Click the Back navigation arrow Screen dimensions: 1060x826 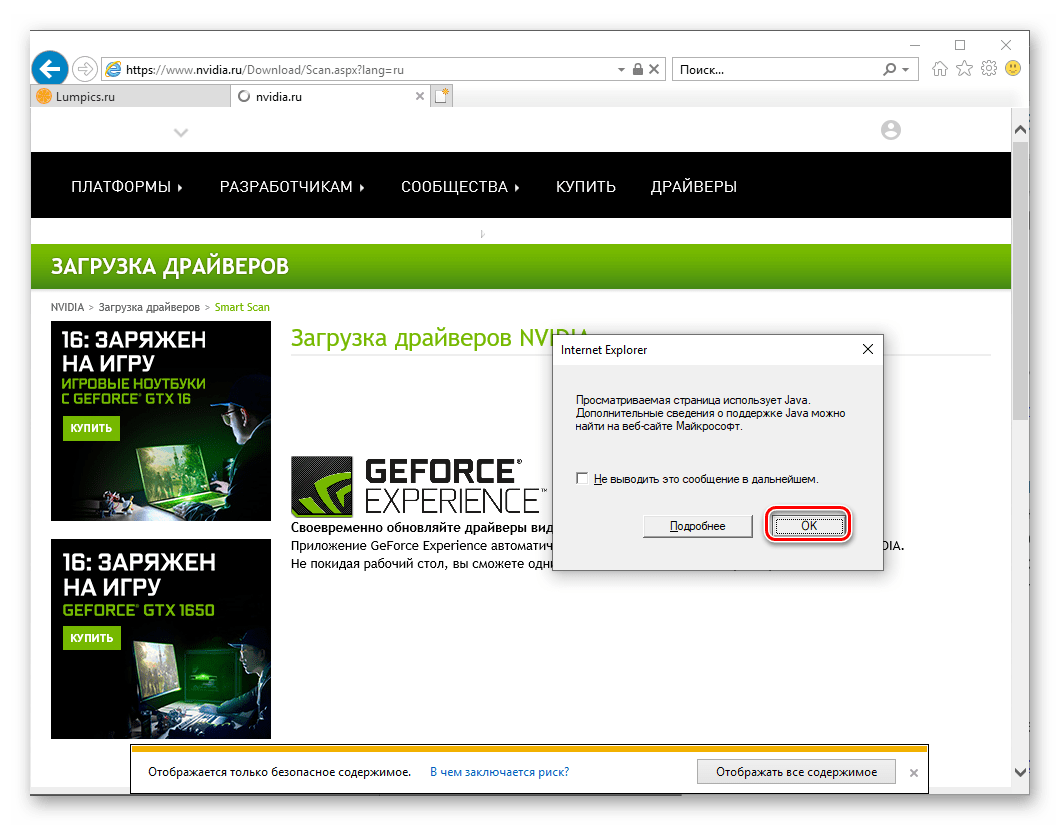pos(49,68)
